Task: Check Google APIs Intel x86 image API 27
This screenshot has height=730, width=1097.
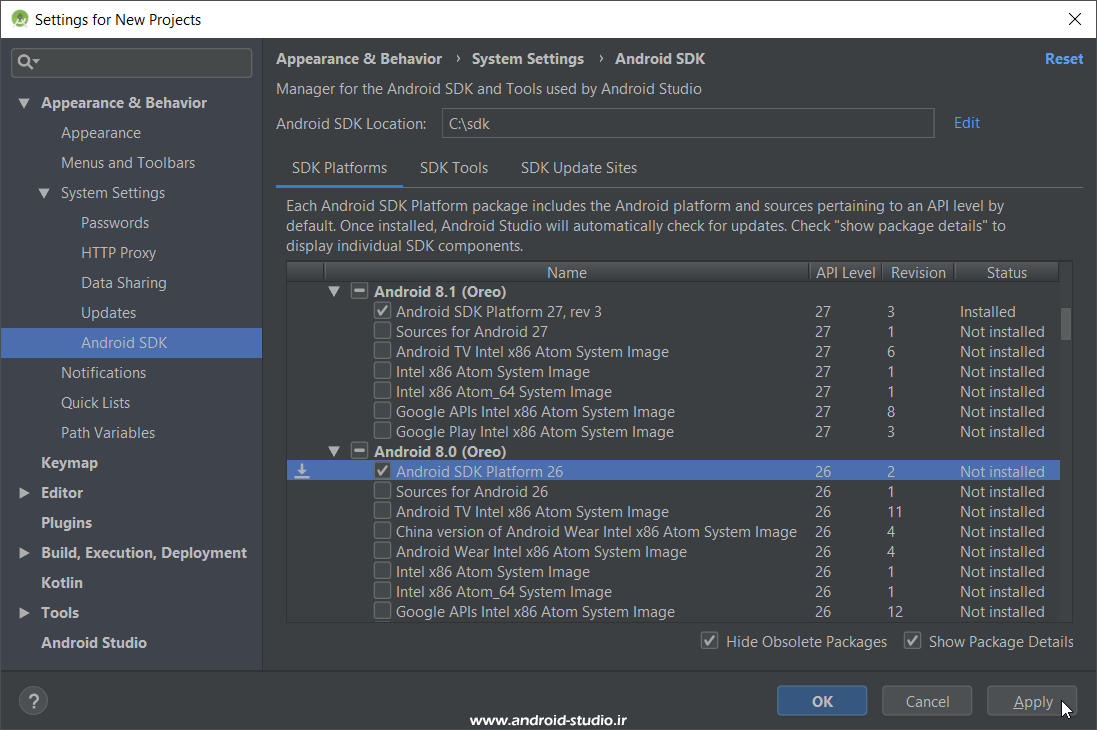Action: 382,411
